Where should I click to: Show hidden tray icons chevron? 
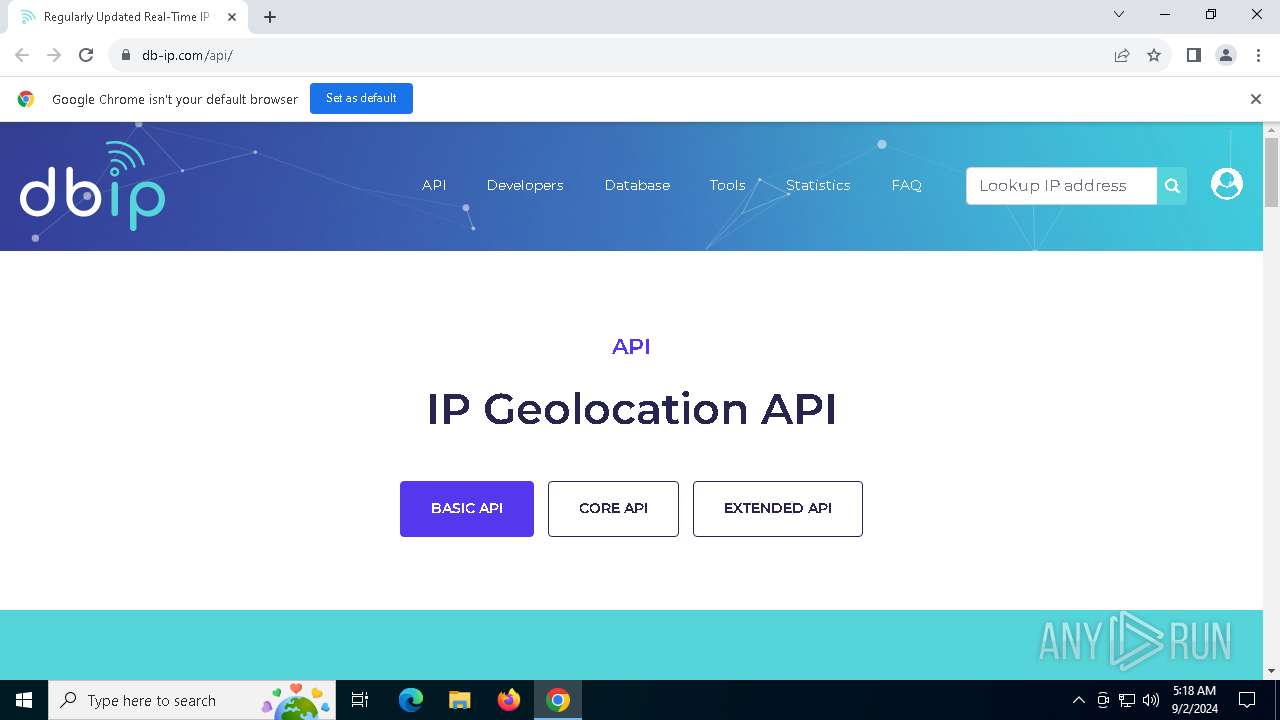(x=1078, y=700)
